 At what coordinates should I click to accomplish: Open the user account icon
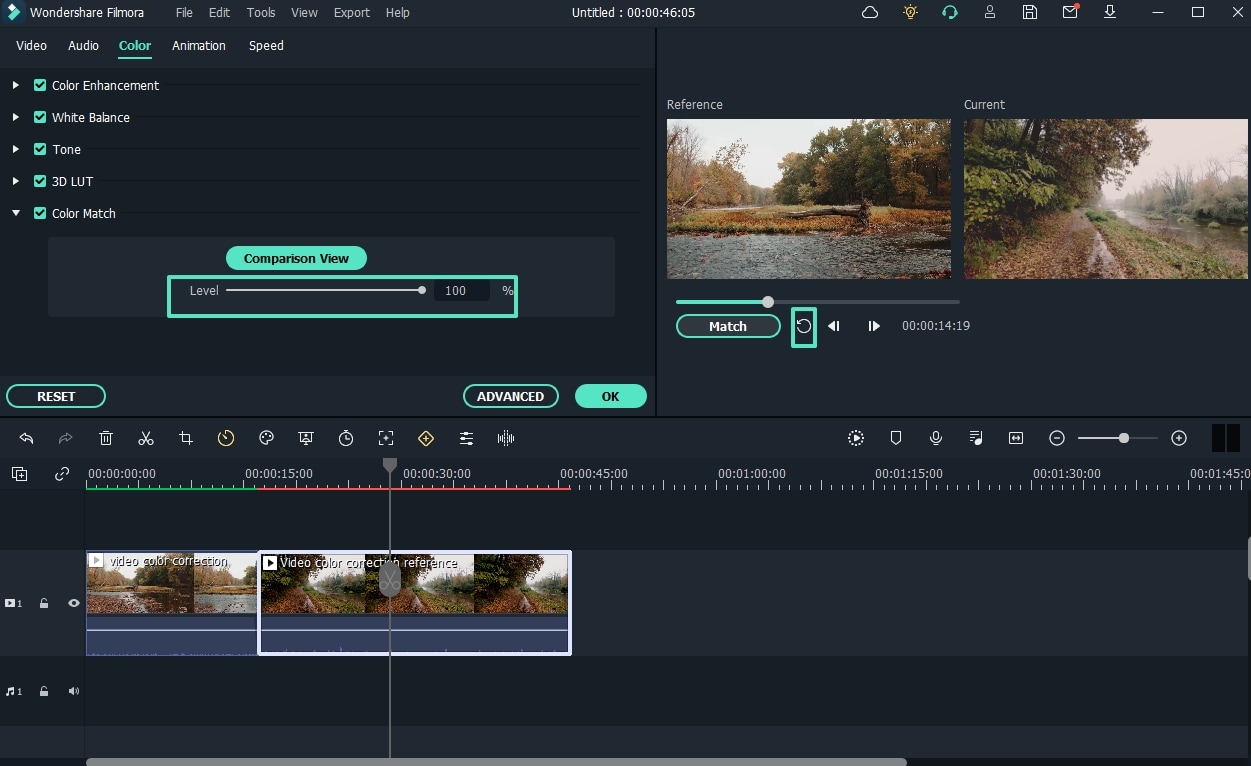[990, 13]
